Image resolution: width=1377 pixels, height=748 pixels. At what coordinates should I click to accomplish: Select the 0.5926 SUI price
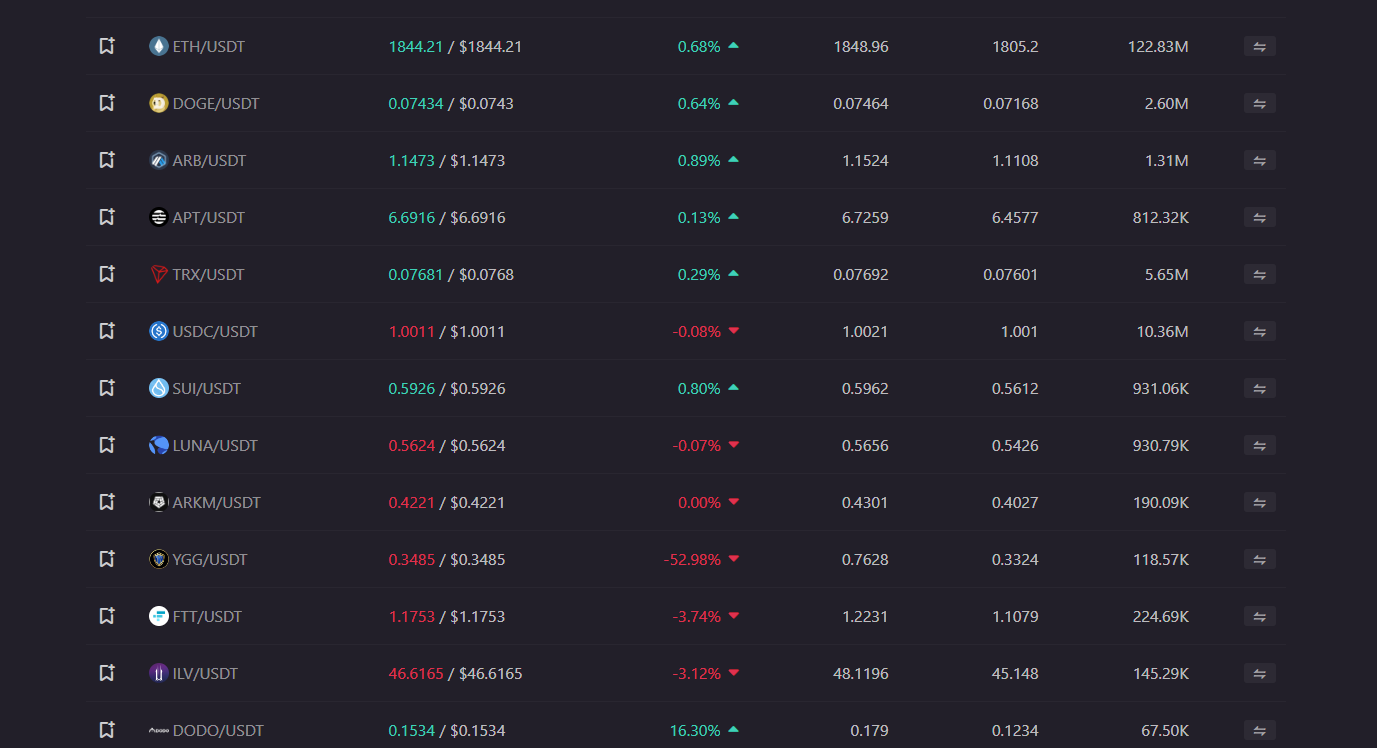pyautogui.click(x=412, y=388)
